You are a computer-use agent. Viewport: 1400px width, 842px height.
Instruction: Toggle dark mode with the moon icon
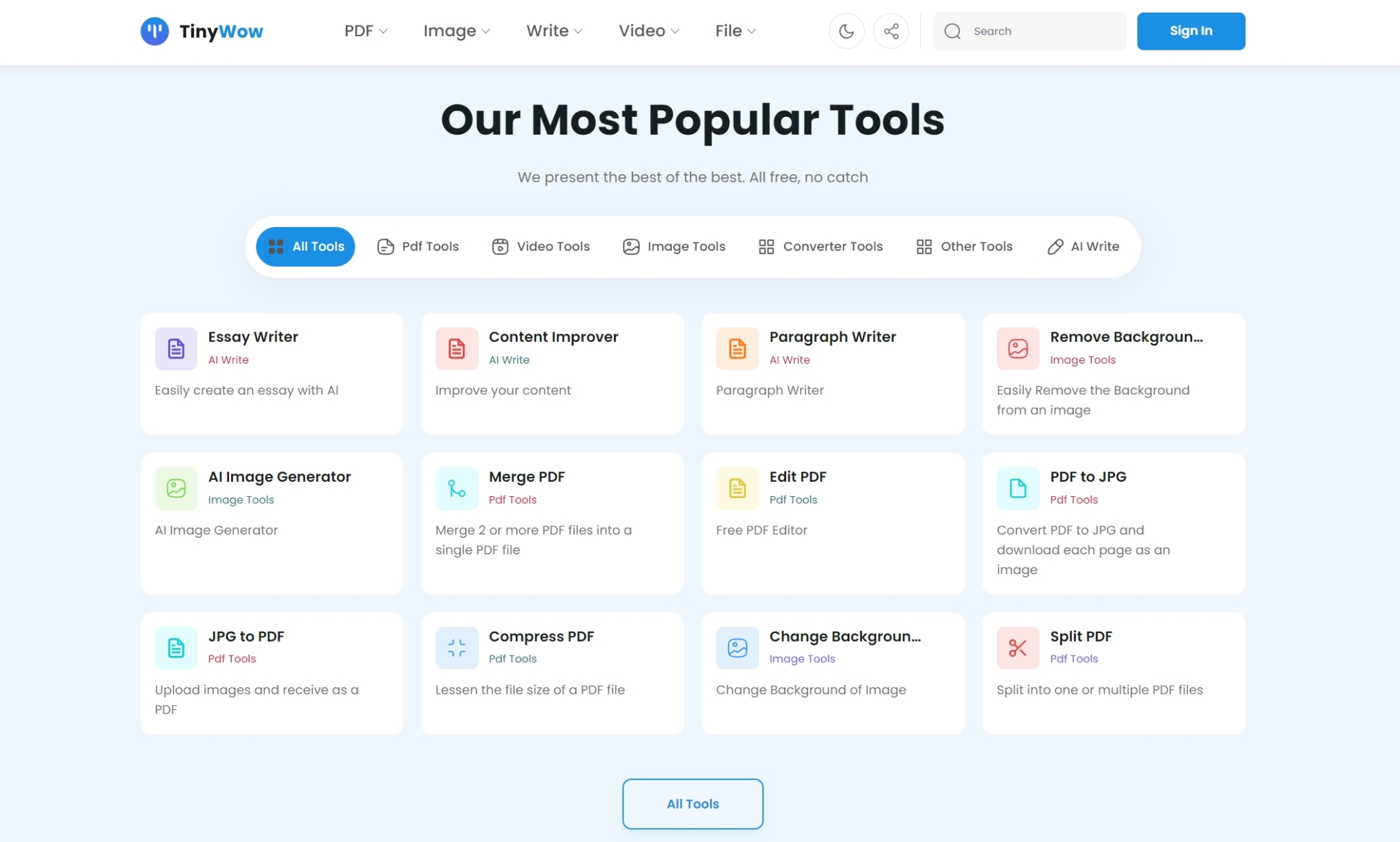pos(846,31)
